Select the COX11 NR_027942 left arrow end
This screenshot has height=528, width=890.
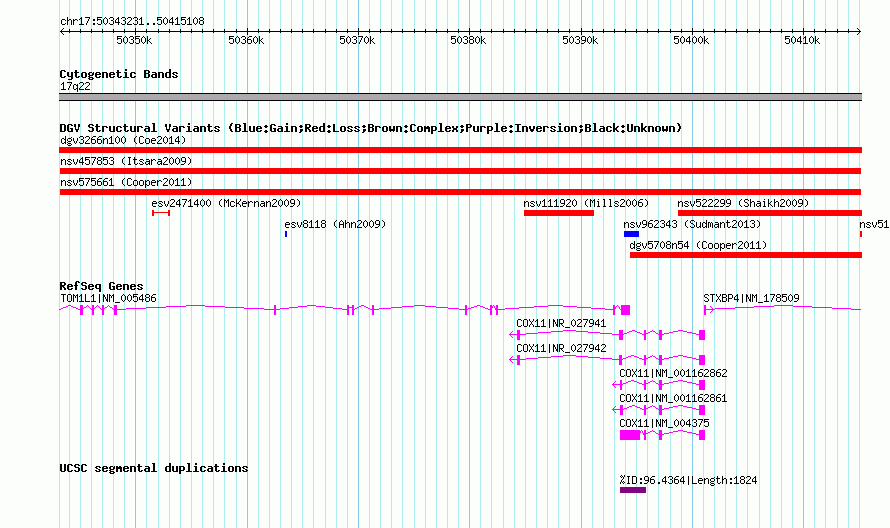tap(514, 360)
